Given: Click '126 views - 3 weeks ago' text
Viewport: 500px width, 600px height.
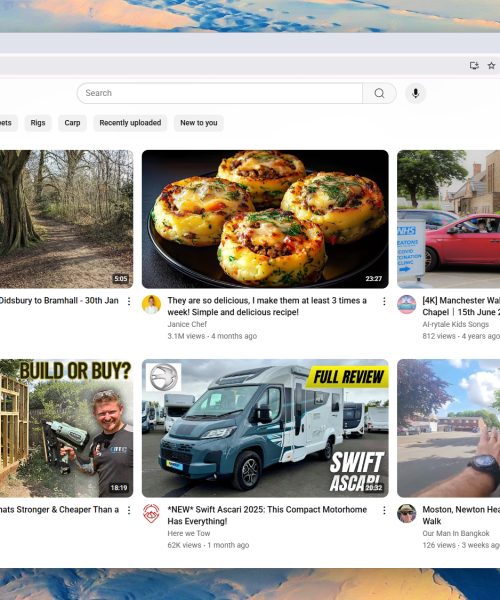Looking at the screenshot, I should point(461,545).
